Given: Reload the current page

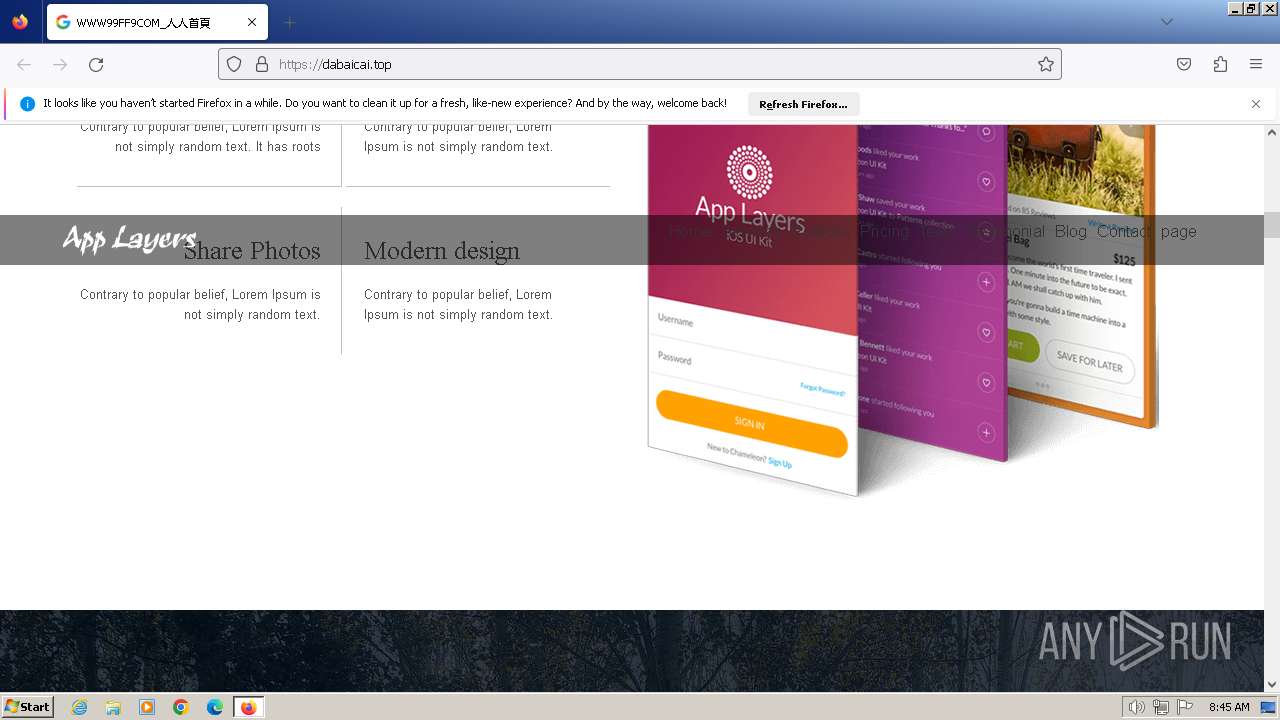Looking at the screenshot, I should (x=96, y=64).
